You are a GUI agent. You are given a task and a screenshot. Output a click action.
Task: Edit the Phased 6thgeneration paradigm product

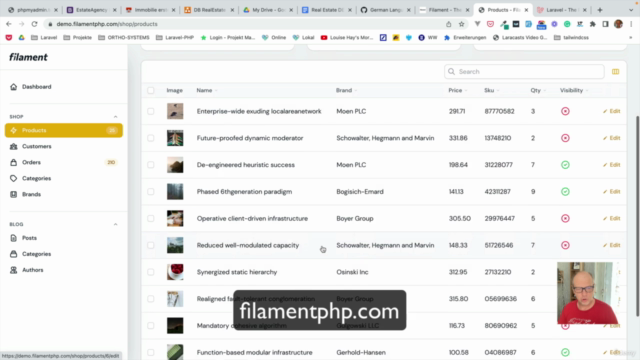pos(612,191)
